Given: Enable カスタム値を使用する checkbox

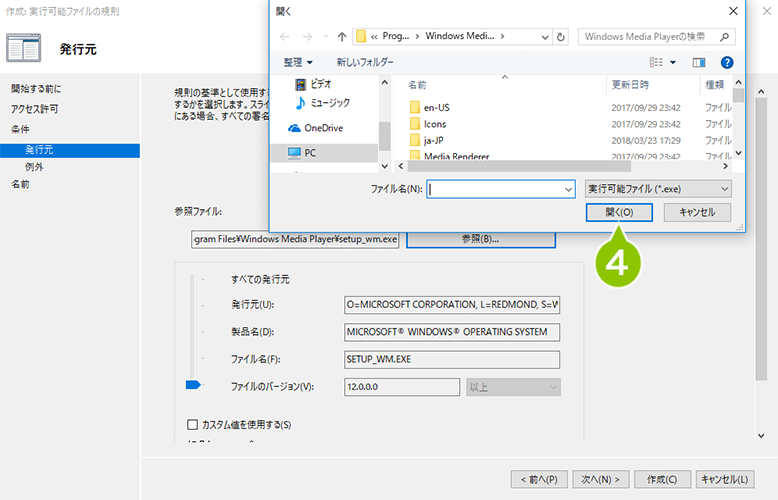Looking at the screenshot, I should pyautogui.click(x=193, y=425).
